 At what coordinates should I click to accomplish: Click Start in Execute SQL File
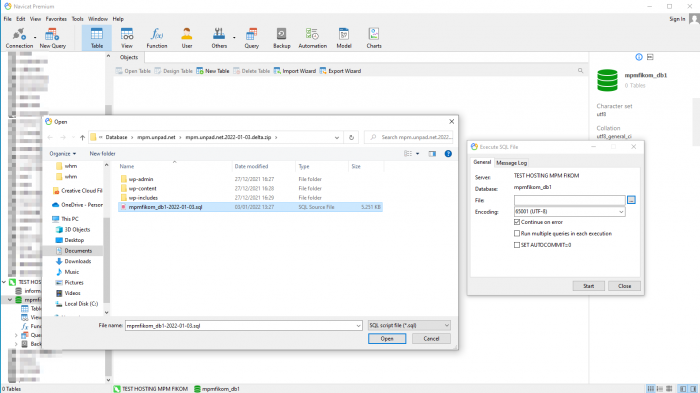[x=588, y=286]
